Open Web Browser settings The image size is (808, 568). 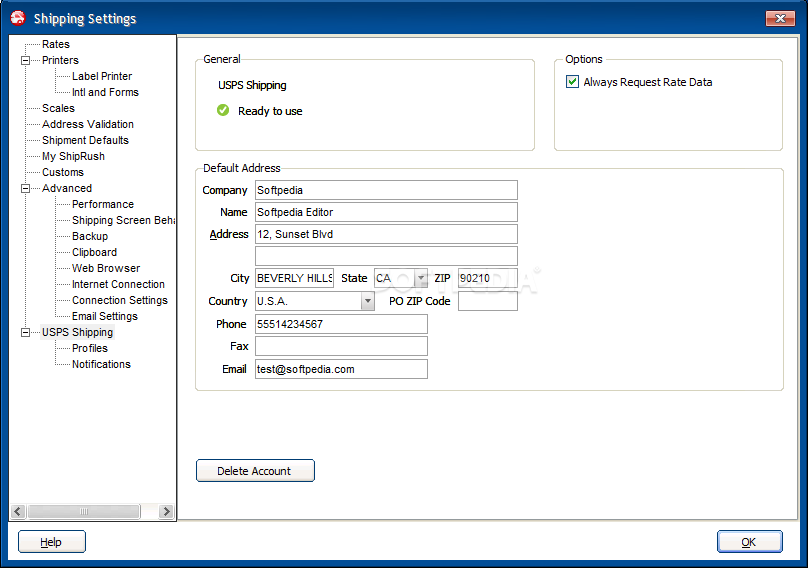(x=106, y=268)
